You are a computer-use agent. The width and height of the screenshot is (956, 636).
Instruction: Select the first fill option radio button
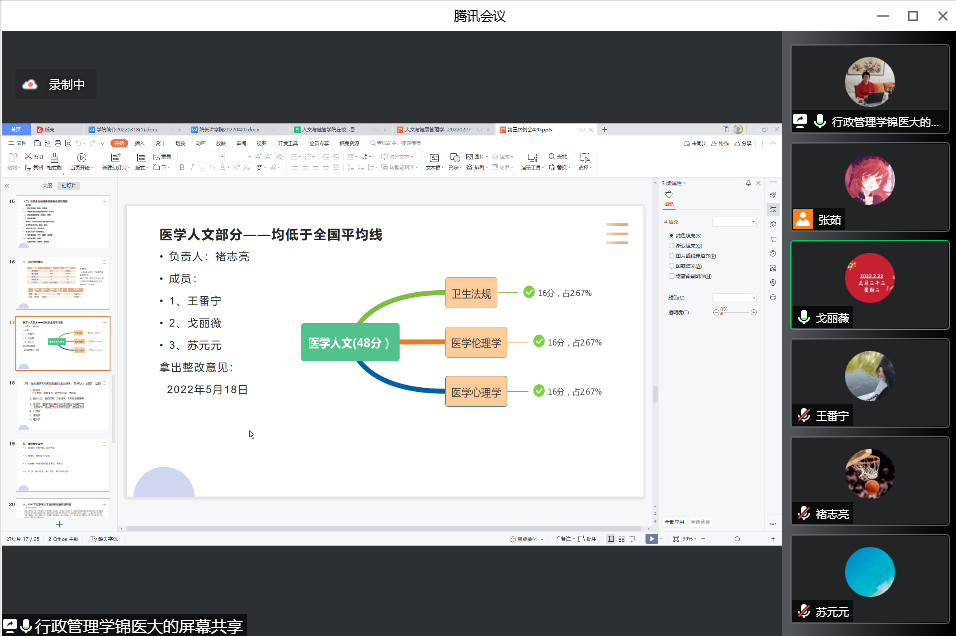click(x=671, y=235)
